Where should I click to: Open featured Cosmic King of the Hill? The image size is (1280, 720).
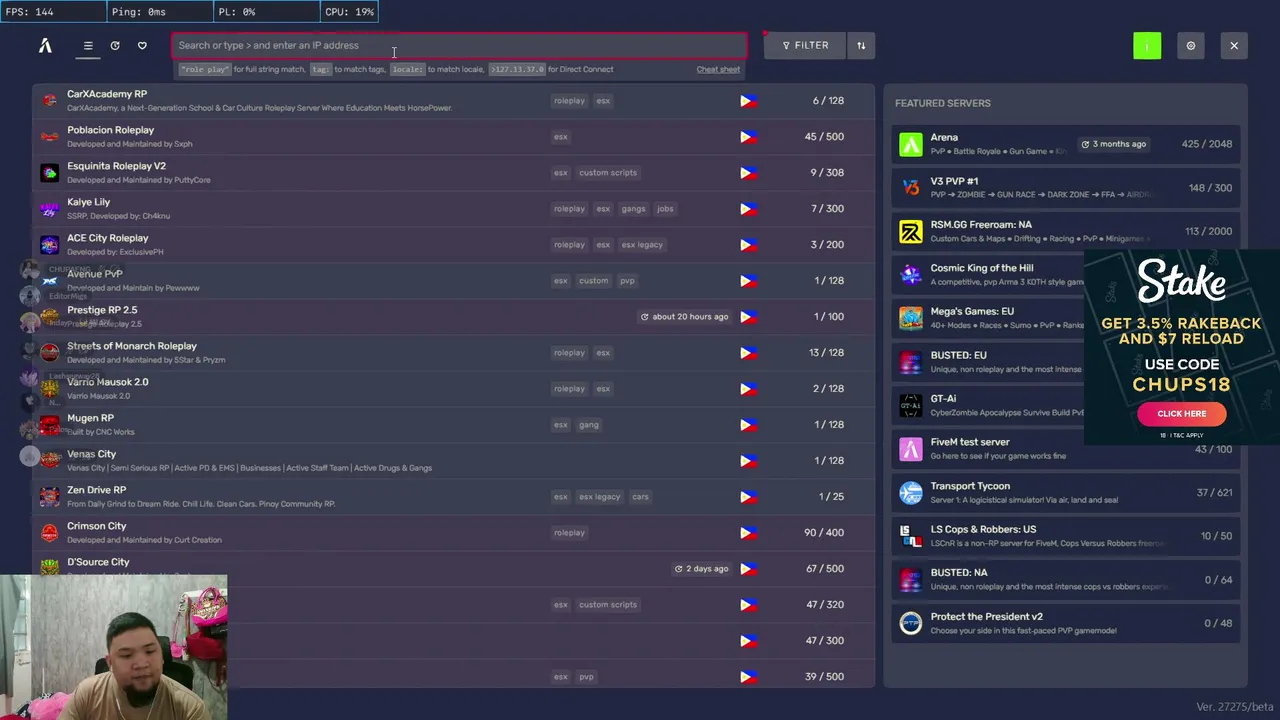click(x=988, y=274)
